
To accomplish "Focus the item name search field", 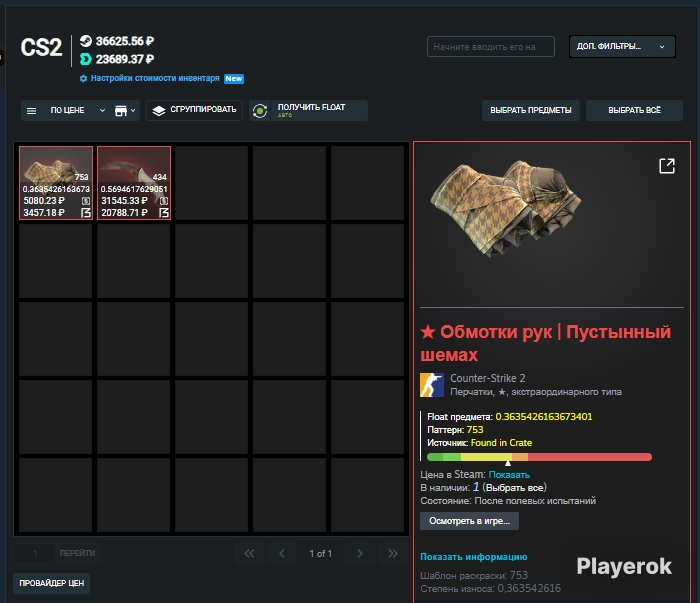I will pyautogui.click(x=491, y=46).
